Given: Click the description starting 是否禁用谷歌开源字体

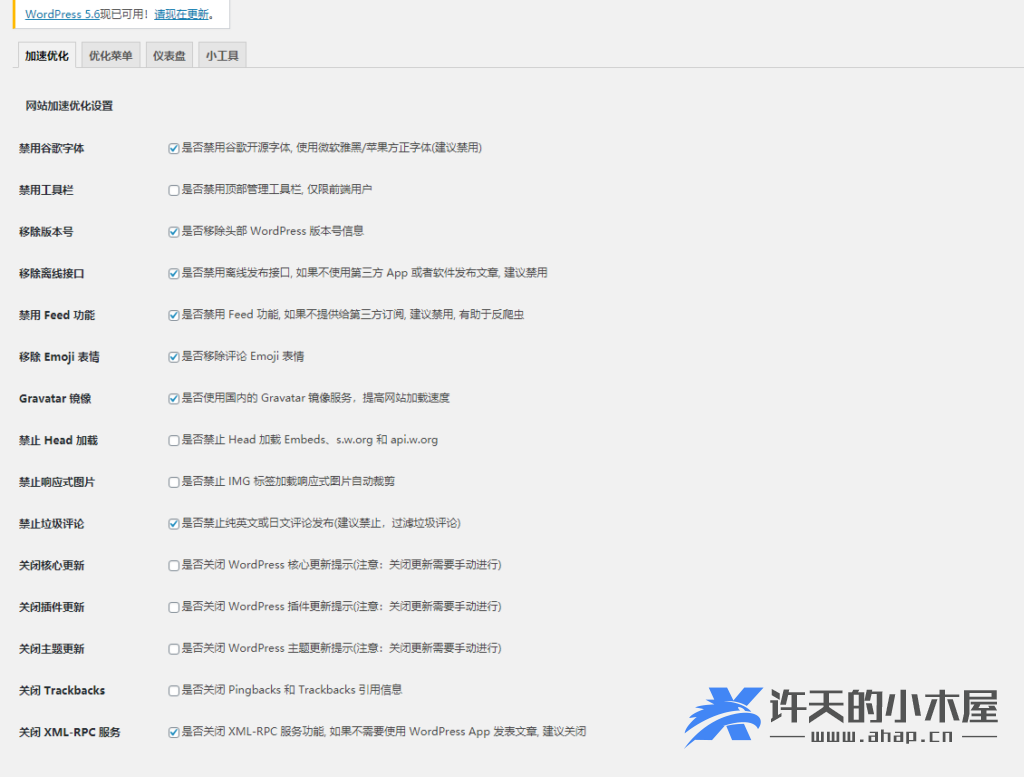Looking at the screenshot, I should pos(332,148).
